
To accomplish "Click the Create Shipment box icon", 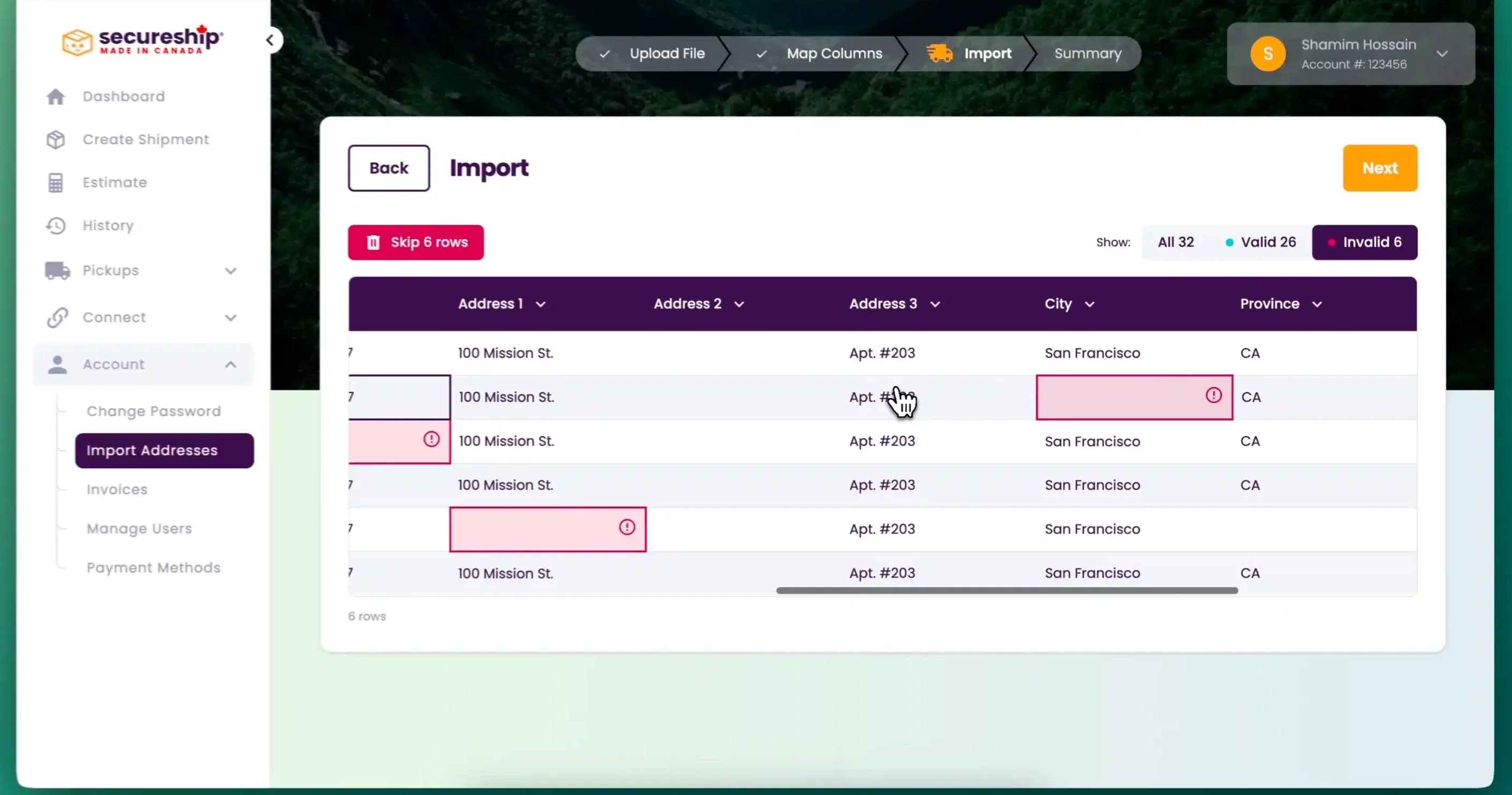I will [x=56, y=139].
